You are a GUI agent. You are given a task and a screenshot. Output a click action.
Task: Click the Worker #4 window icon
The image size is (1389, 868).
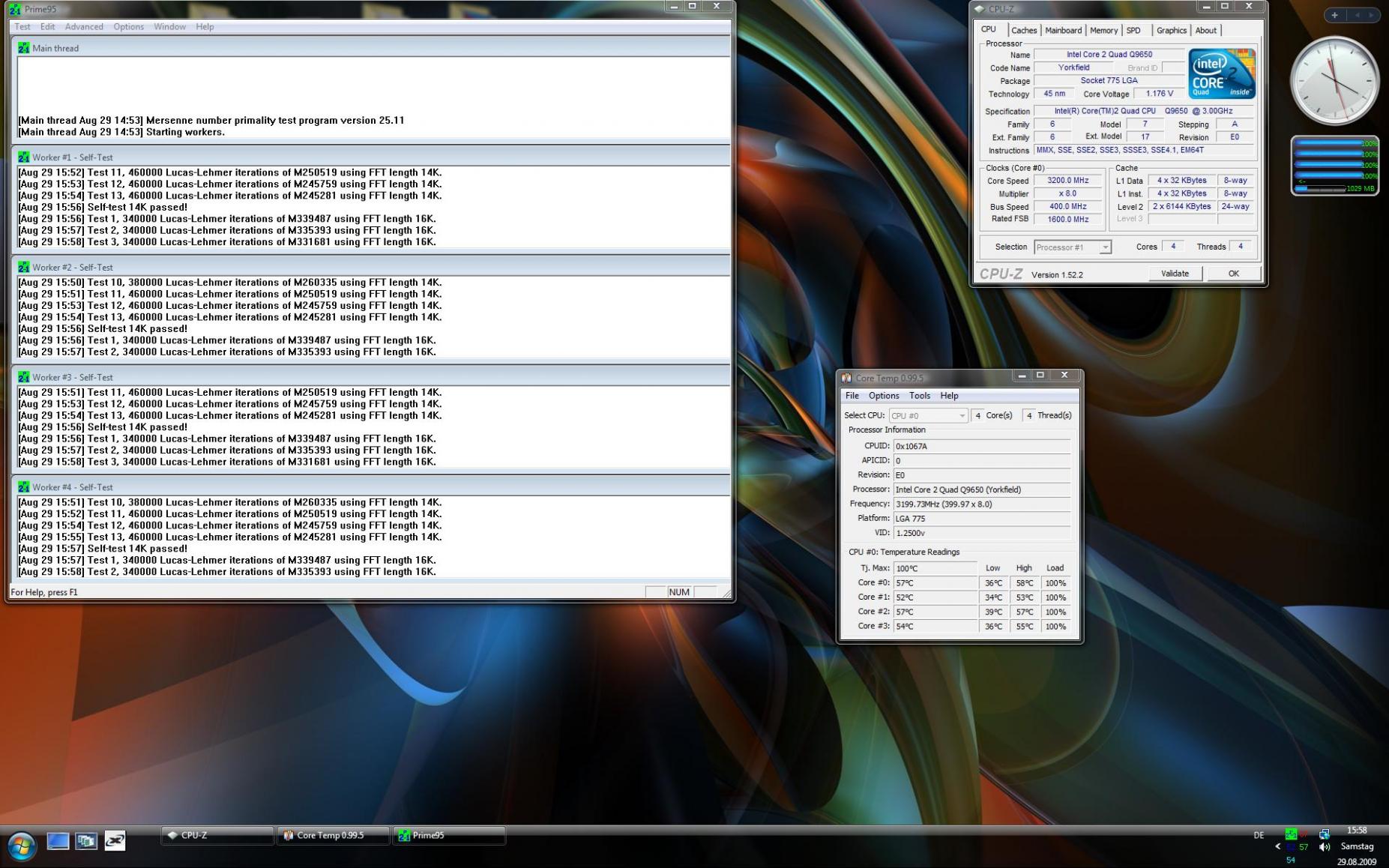point(24,486)
